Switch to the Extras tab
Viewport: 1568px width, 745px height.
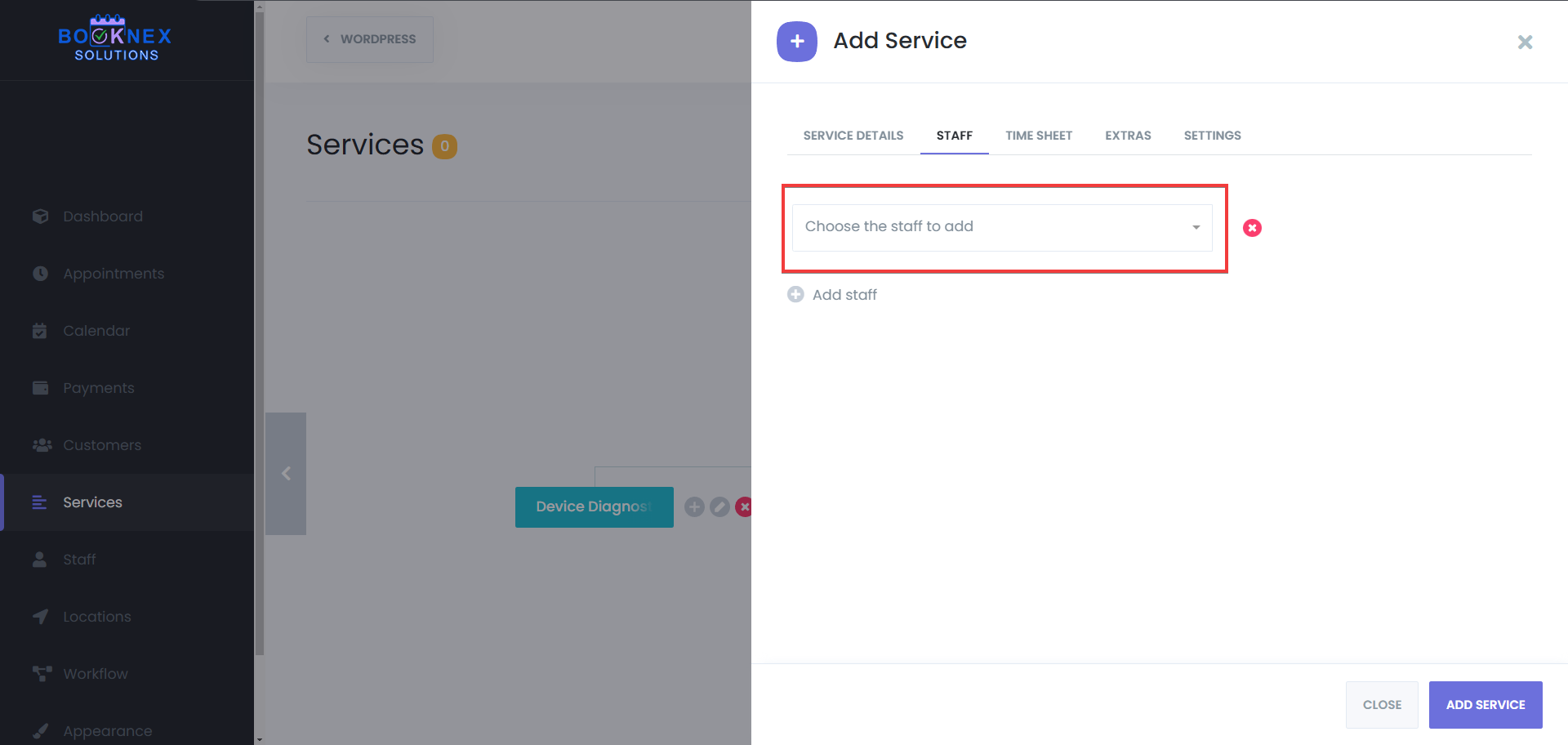pyautogui.click(x=1128, y=136)
